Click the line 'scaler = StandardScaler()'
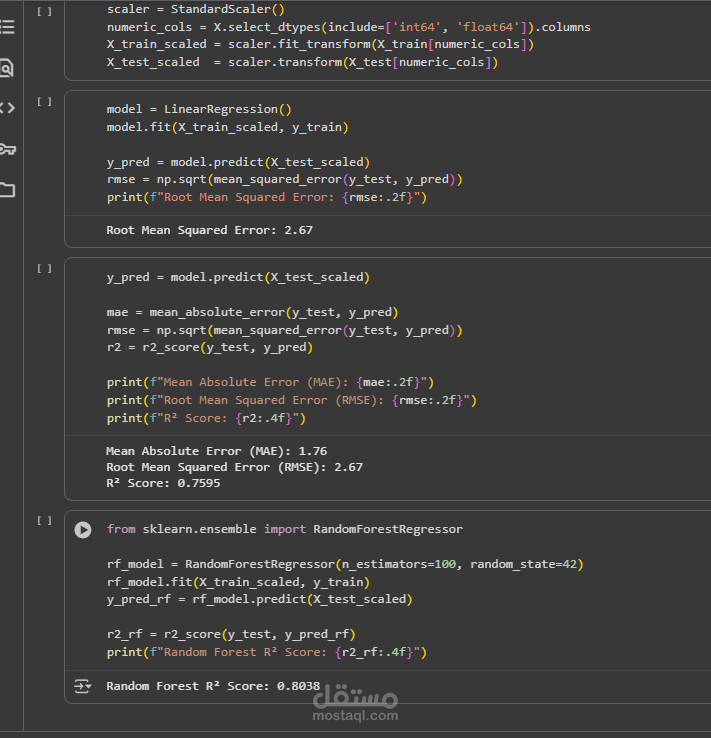Image resolution: width=711 pixels, height=738 pixels. (195, 9)
